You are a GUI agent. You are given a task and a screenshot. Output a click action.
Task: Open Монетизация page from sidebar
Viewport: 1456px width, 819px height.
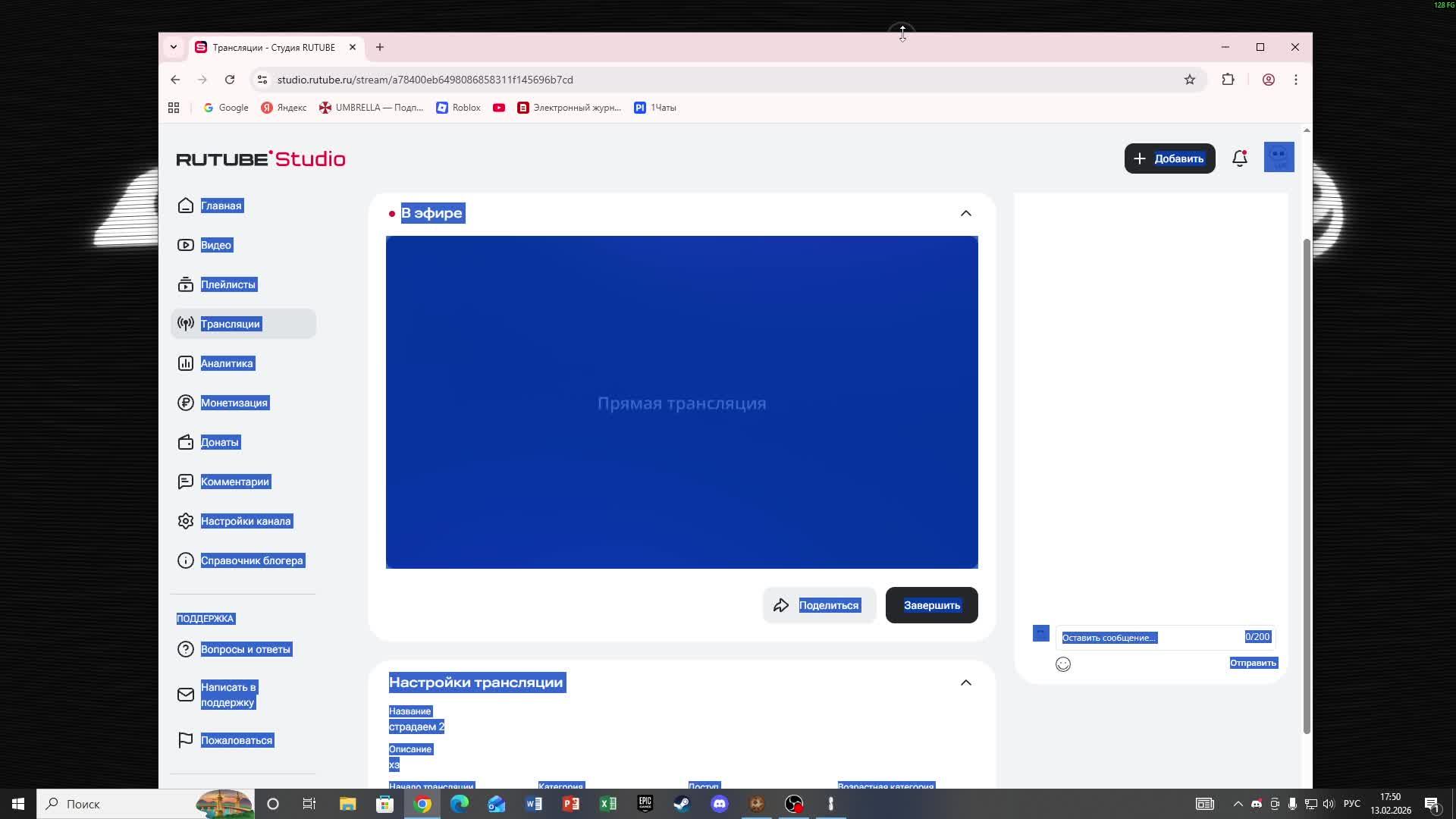234,403
